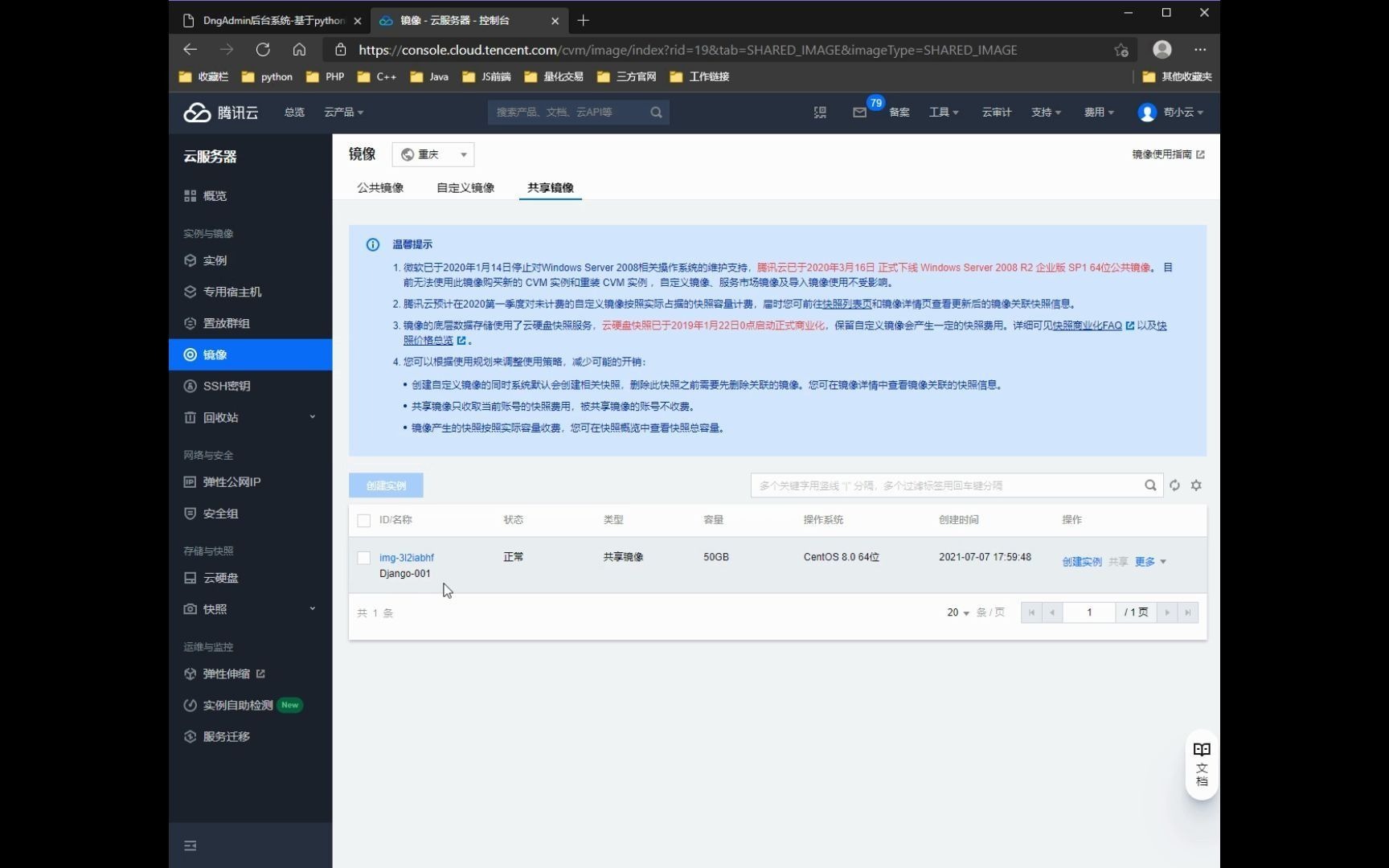Select 云硬盘 in the left sidebar
1389x868 pixels.
click(220, 577)
